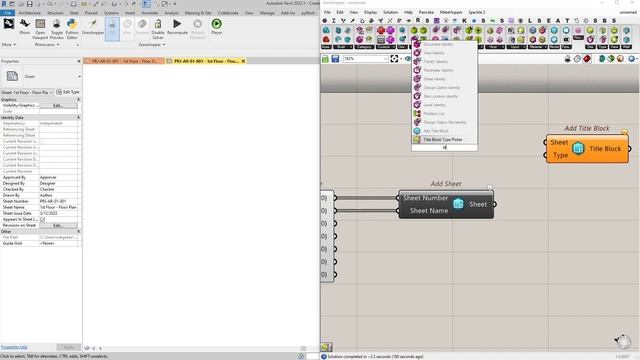Click the Sheet Name value 1st Floor - Floor Plan
The width and height of the screenshot is (640, 360).
click(x=58, y=207)
